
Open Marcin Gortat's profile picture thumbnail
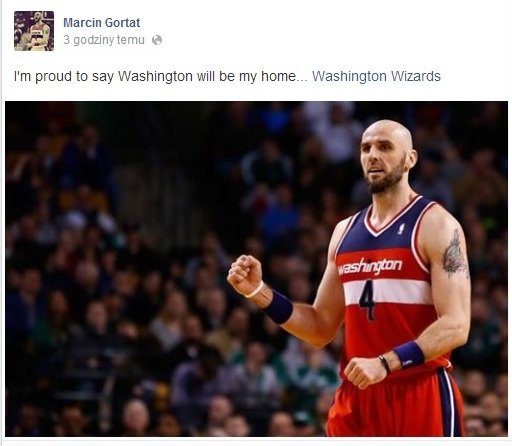pos(34,31)
